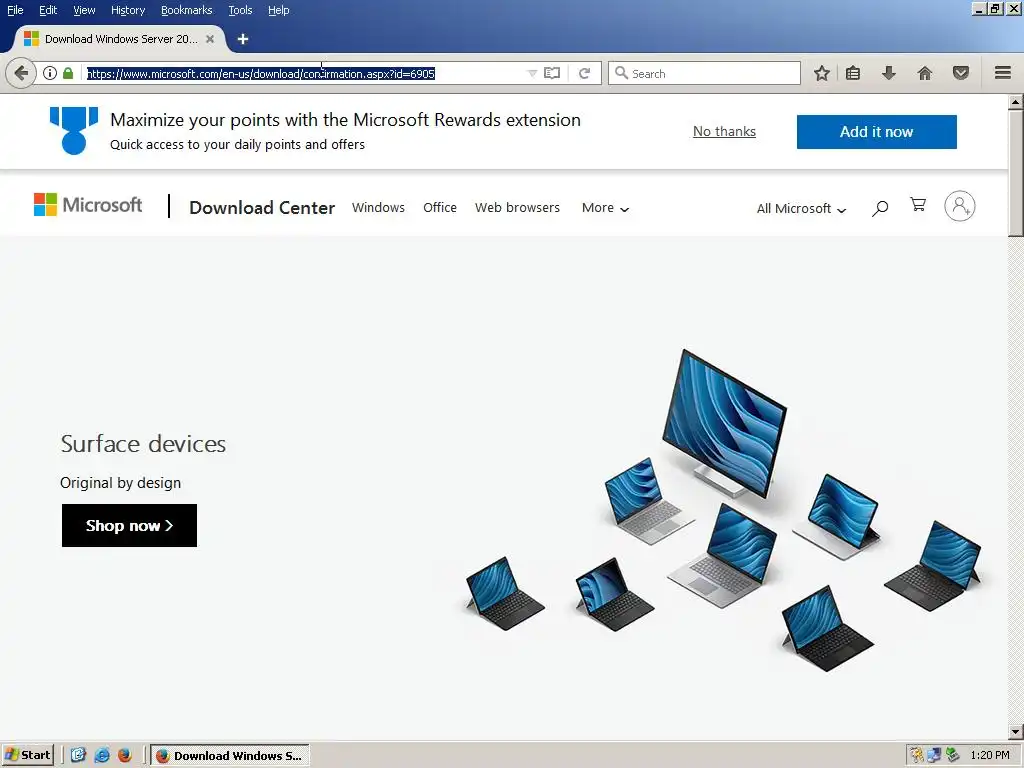
Task: Focus the Firefox Search input field
Action: pyautogui.click(x=704, y=73)
